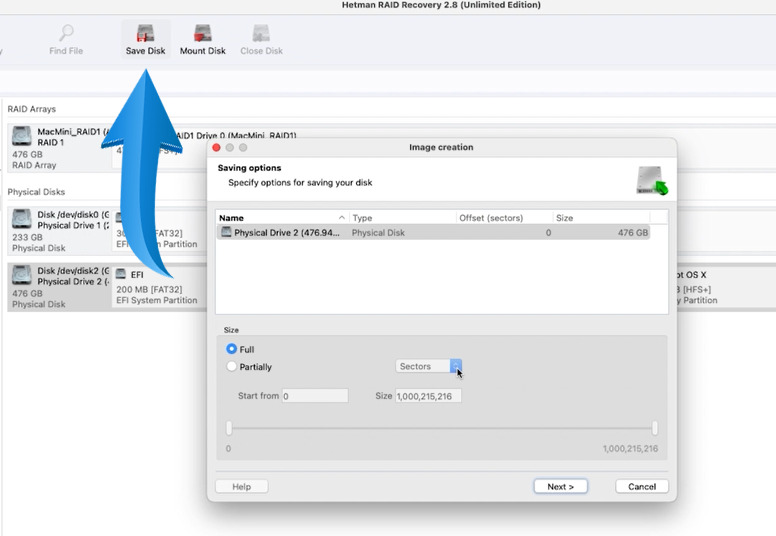Click the Offset (sectors) column header
The height and width of the screenshot is (536, 776).
click(504, 218)
